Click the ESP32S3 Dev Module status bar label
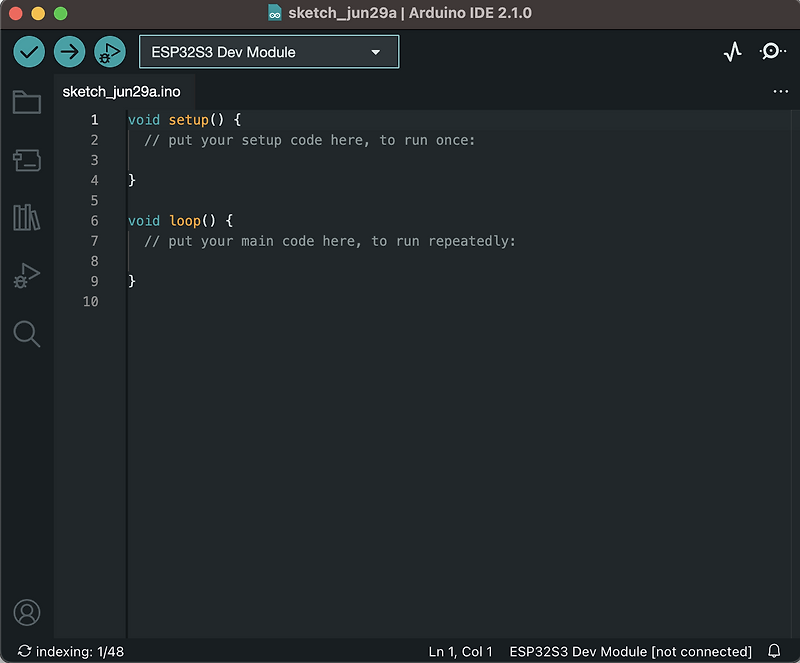The height and width of the screenshot is (663, 800). 629,651
